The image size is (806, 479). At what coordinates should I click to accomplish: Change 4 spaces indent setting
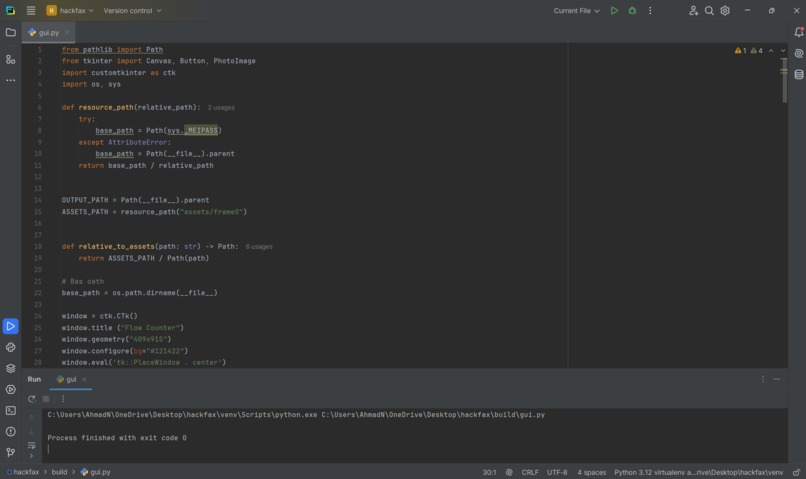(x=591, y=472)
